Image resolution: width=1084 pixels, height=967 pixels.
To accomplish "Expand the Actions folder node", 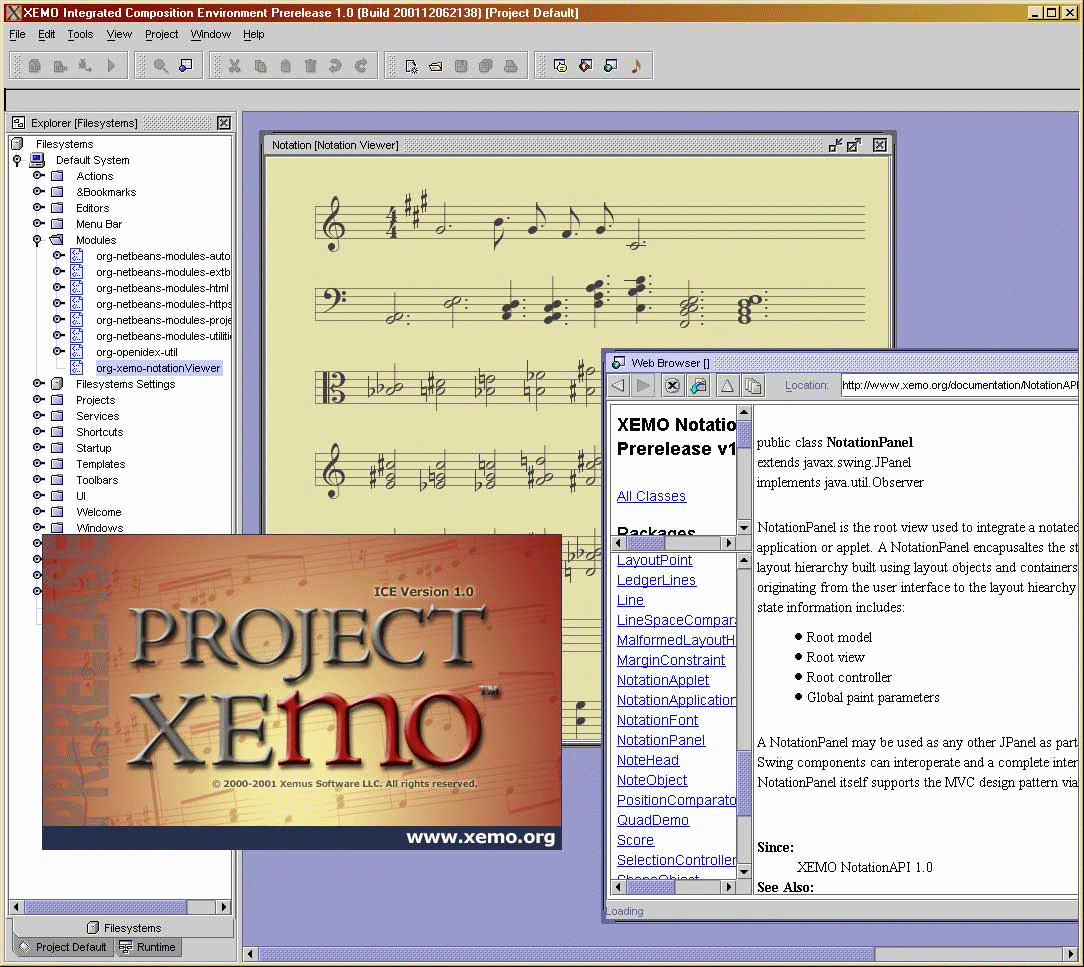I will coord(38,176).
